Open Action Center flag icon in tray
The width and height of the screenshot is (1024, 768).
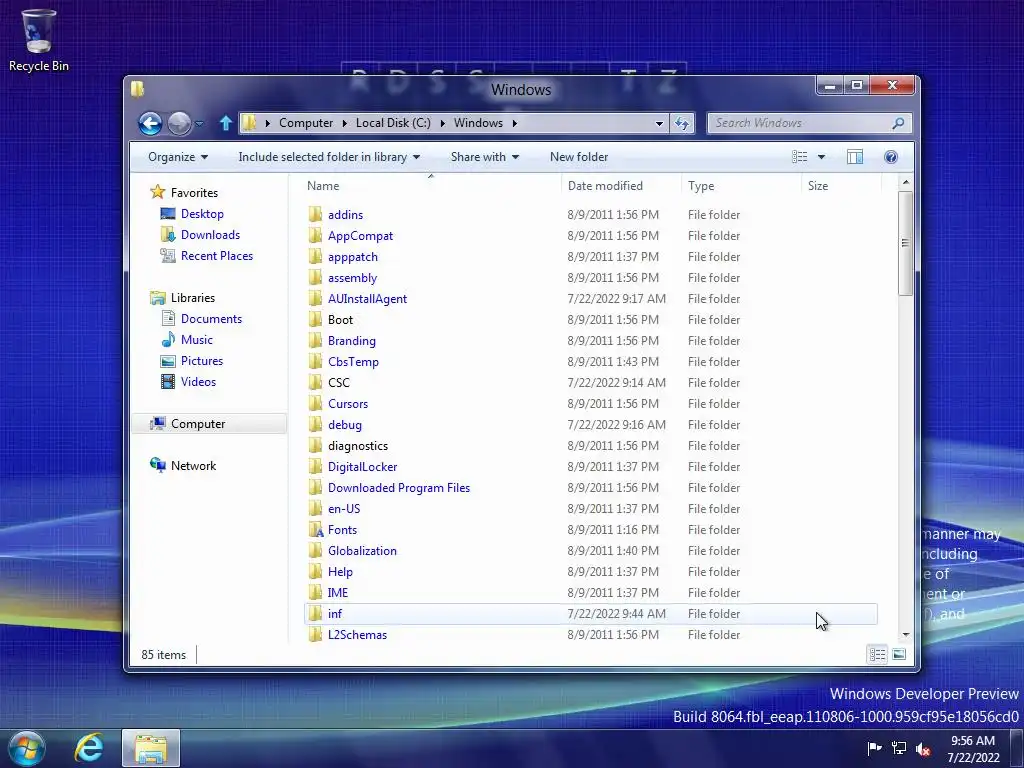874,748
